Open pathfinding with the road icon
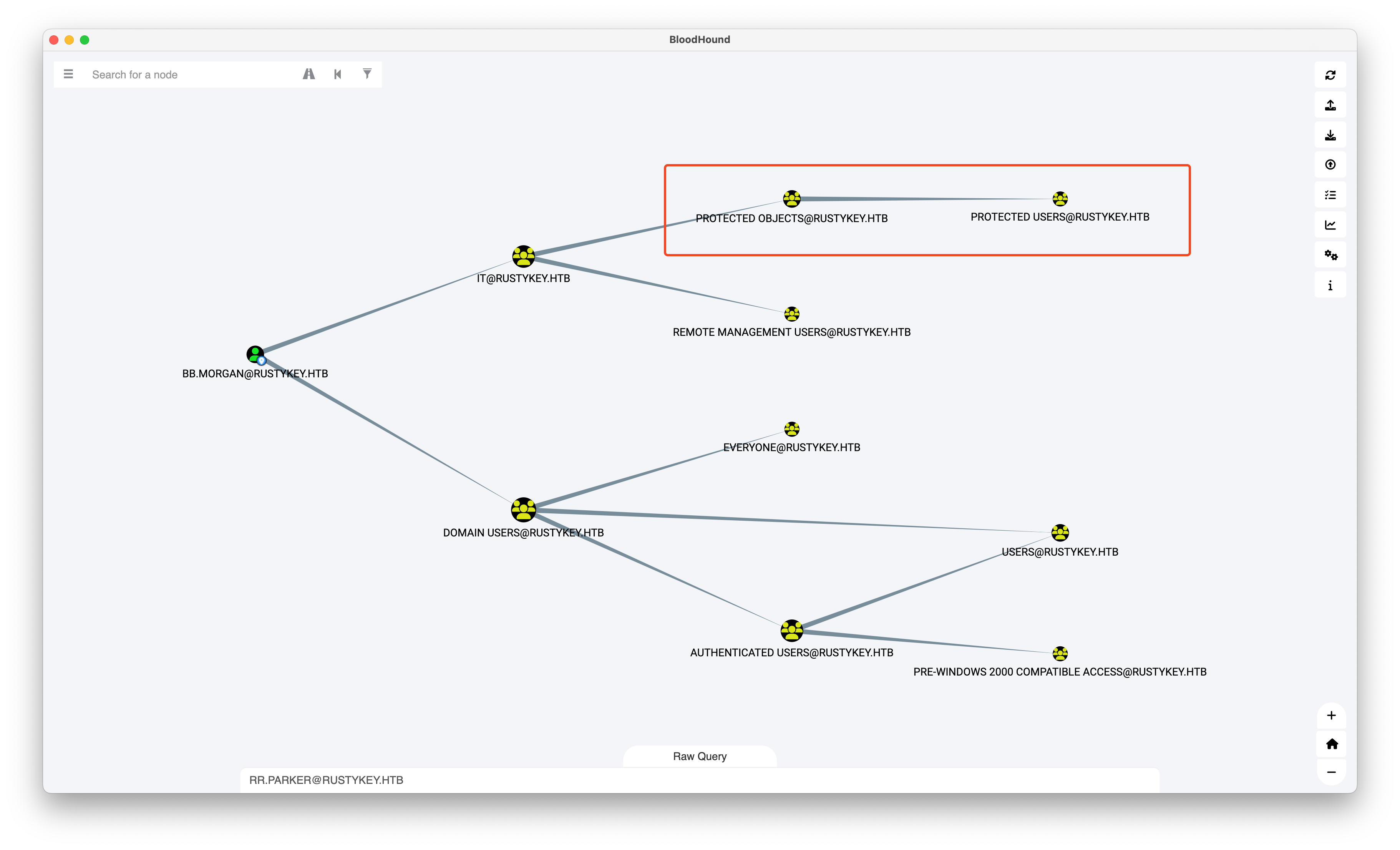The image size is (1400, 850). 309,75
